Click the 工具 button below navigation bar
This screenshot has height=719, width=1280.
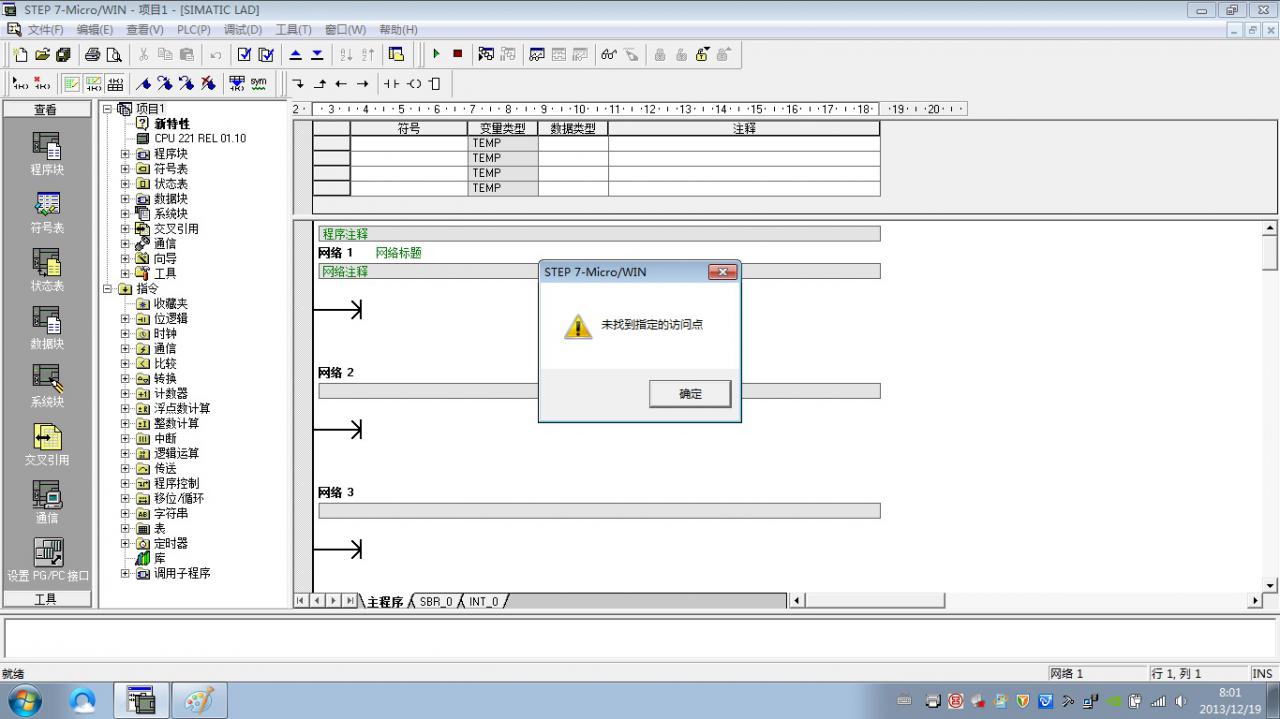46,599
